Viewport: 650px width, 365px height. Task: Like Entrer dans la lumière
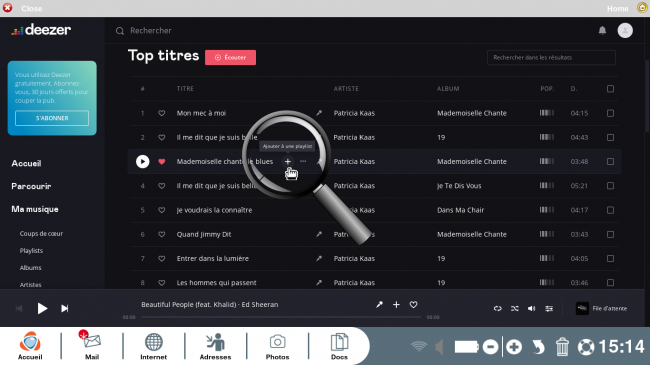click(x=162, y=258)
